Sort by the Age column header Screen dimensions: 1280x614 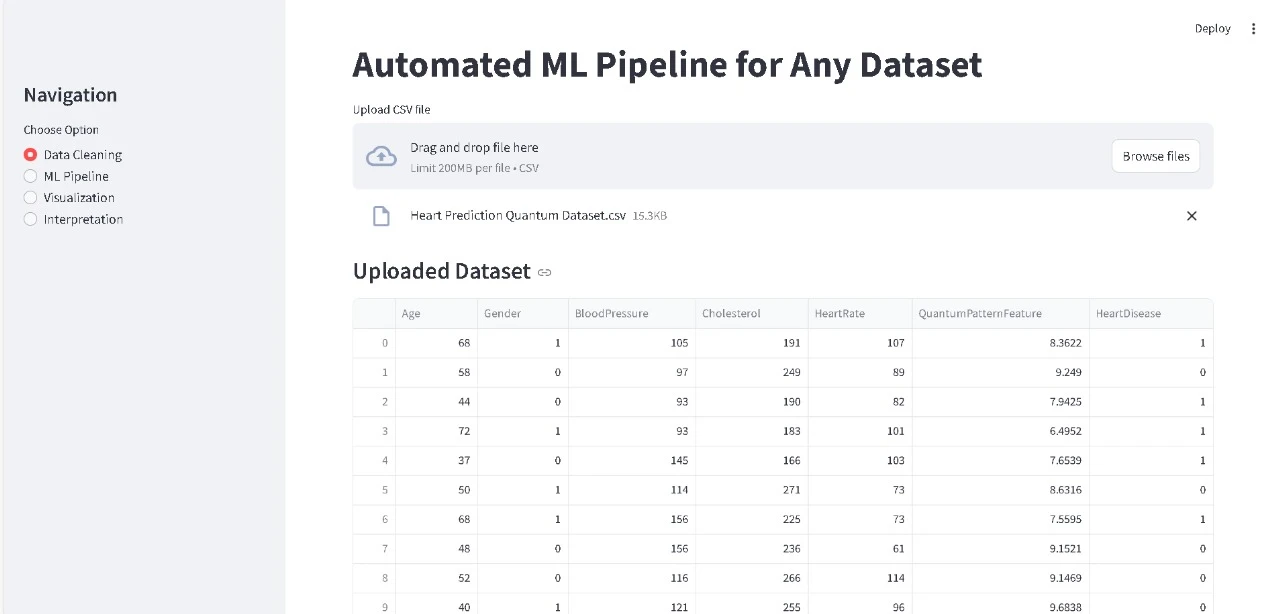(436, 314)
